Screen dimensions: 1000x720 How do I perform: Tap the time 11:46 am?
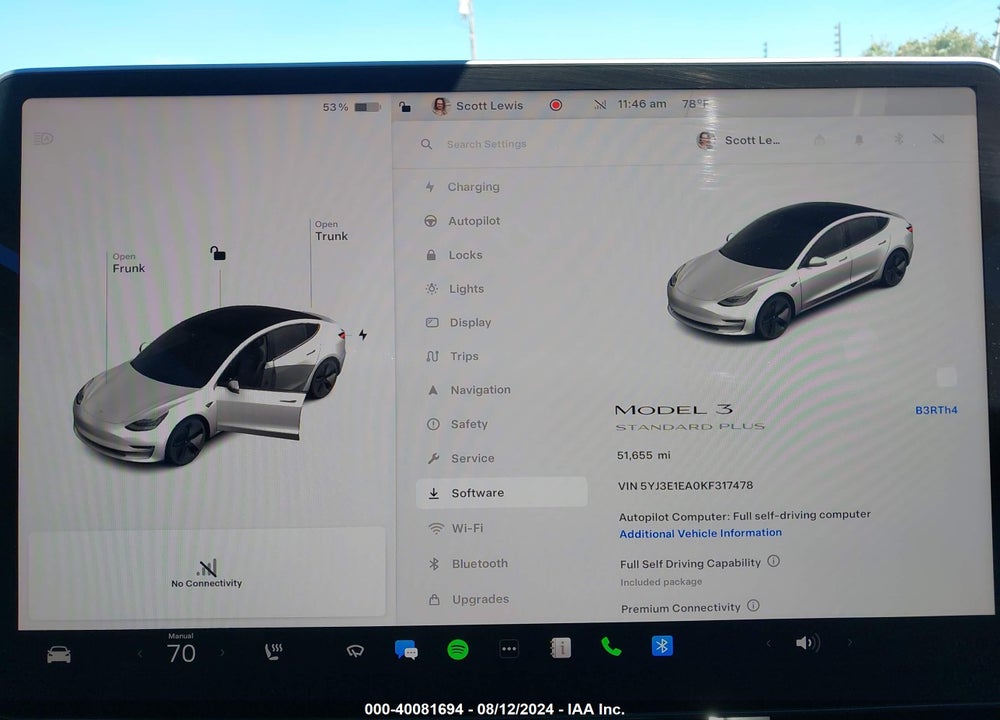[x=642, y=104]
